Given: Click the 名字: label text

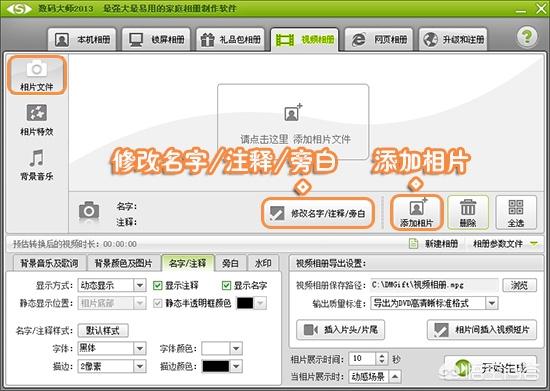Looking at the screenshot, I should point(127,206).
